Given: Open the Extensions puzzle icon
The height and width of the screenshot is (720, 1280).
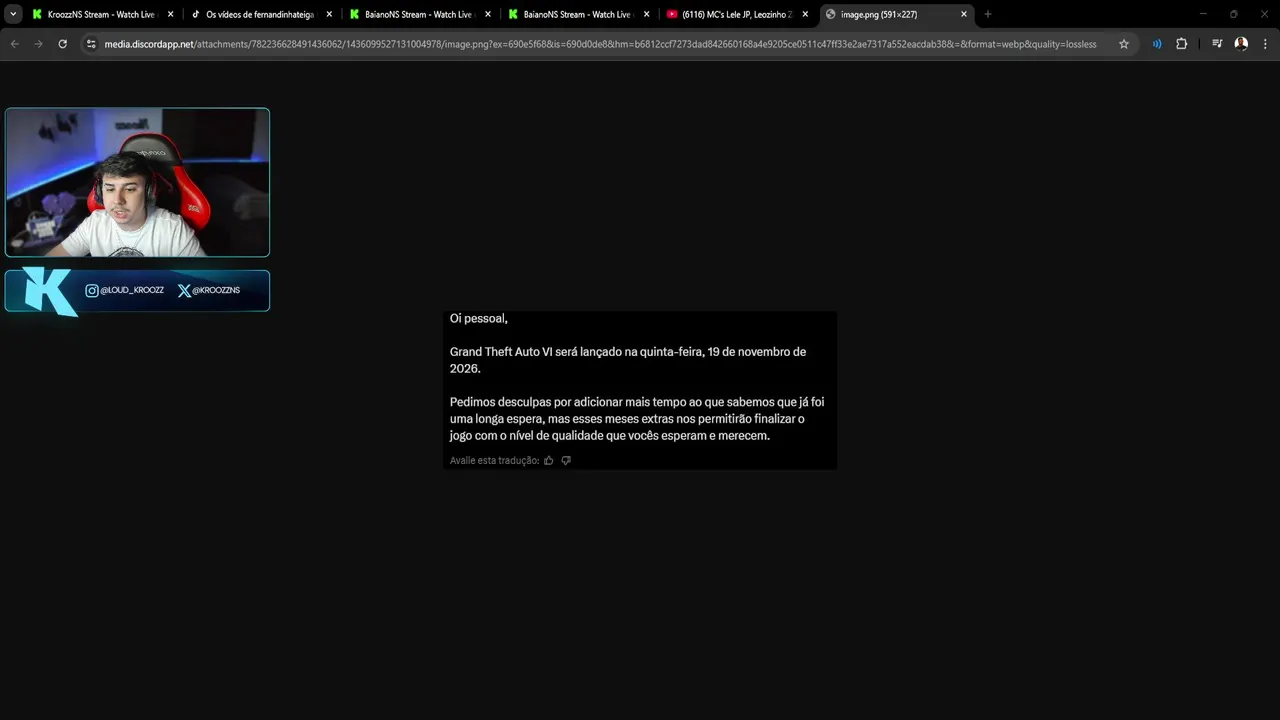Looking at the screenshot, I should 1181,44.
